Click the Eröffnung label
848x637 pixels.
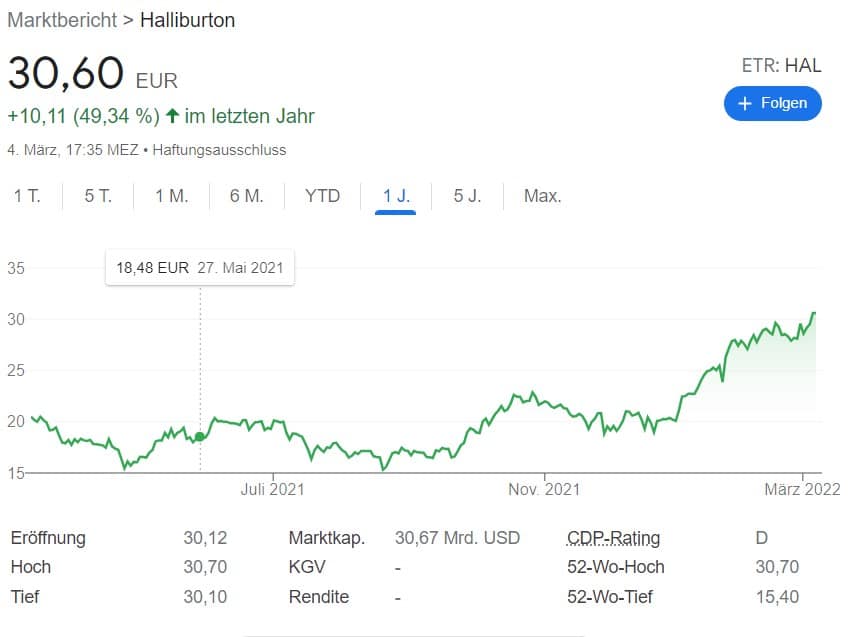click(48, 538)
